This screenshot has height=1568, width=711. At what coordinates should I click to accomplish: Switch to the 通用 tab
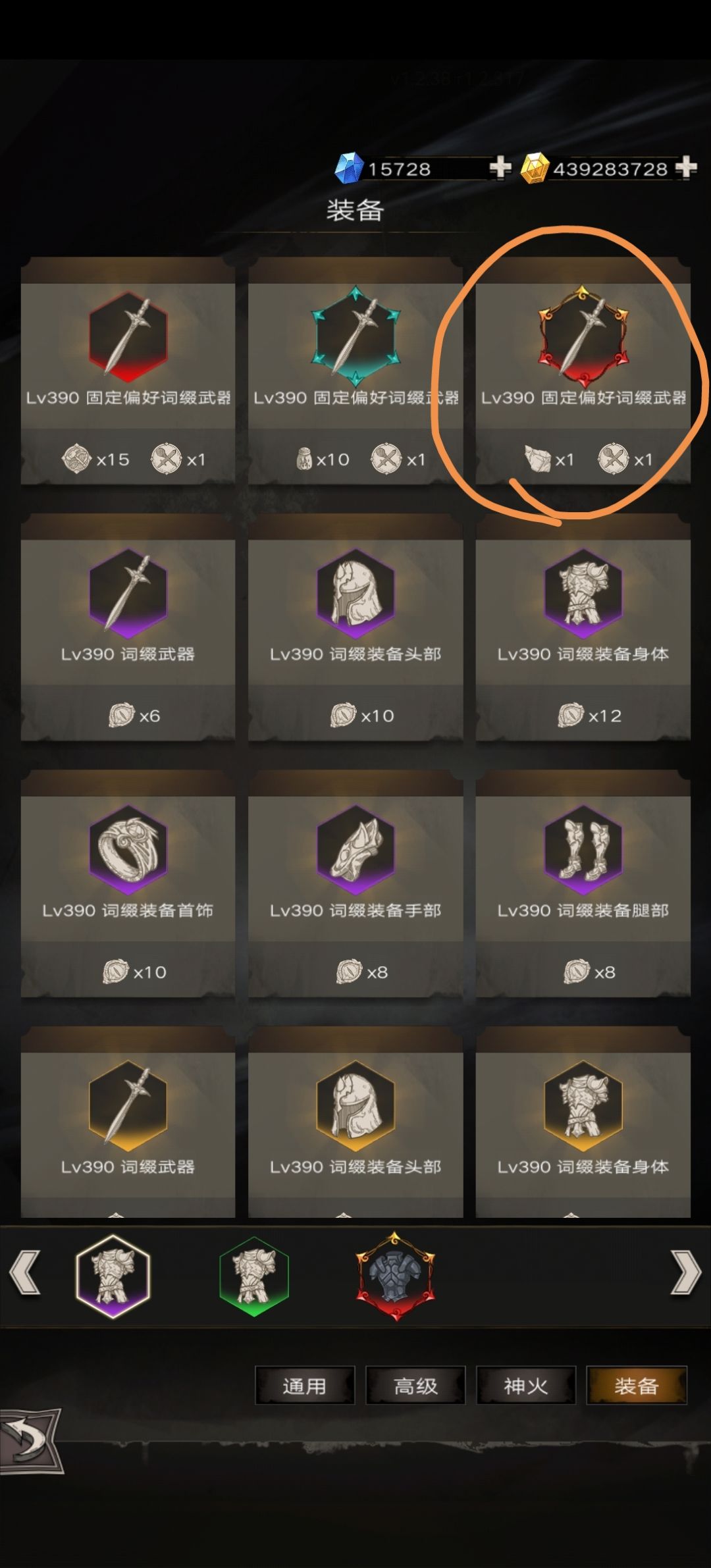coord(305,1386)
